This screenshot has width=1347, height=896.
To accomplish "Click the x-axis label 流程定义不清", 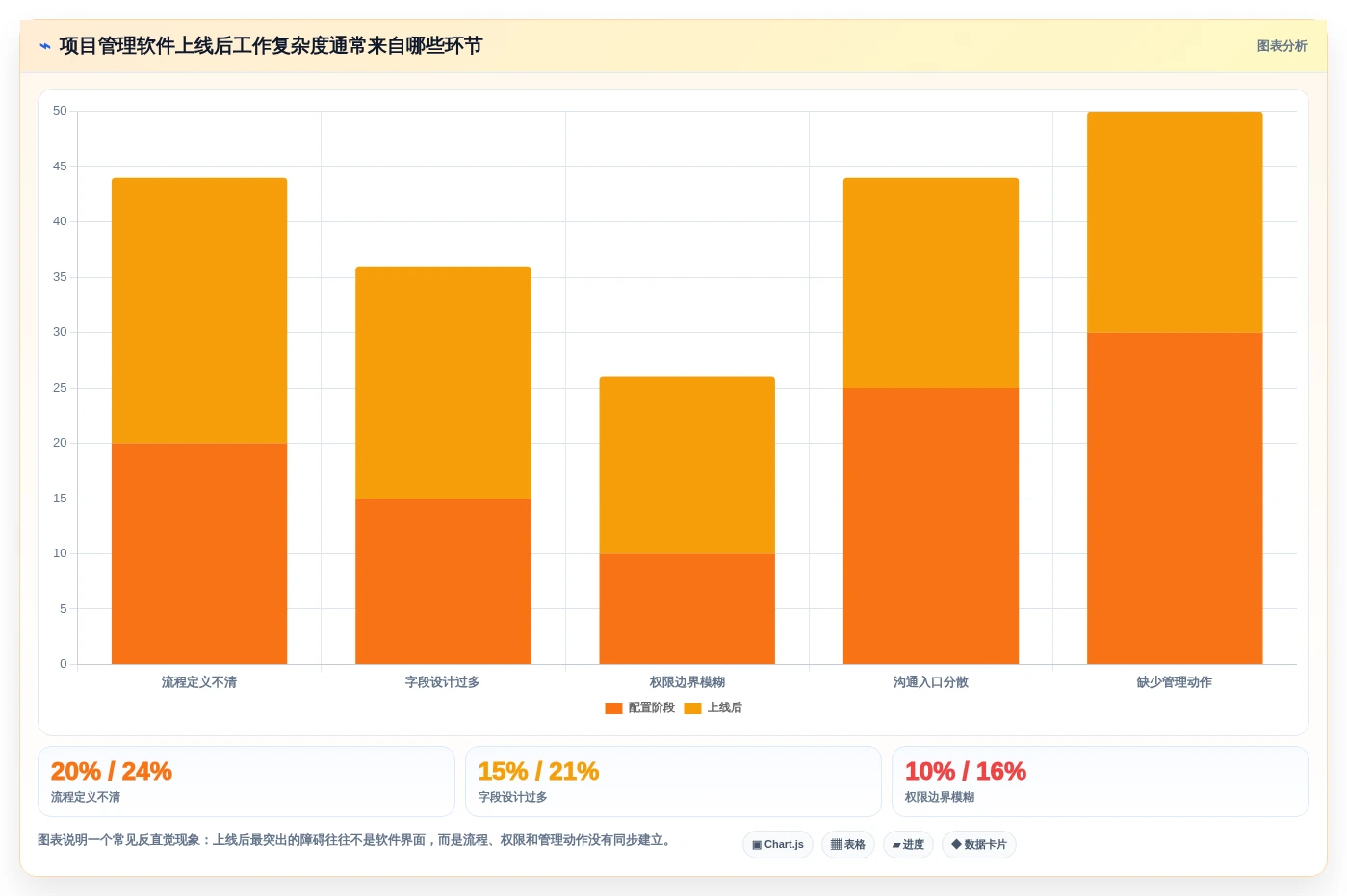I will coord(199,682).
